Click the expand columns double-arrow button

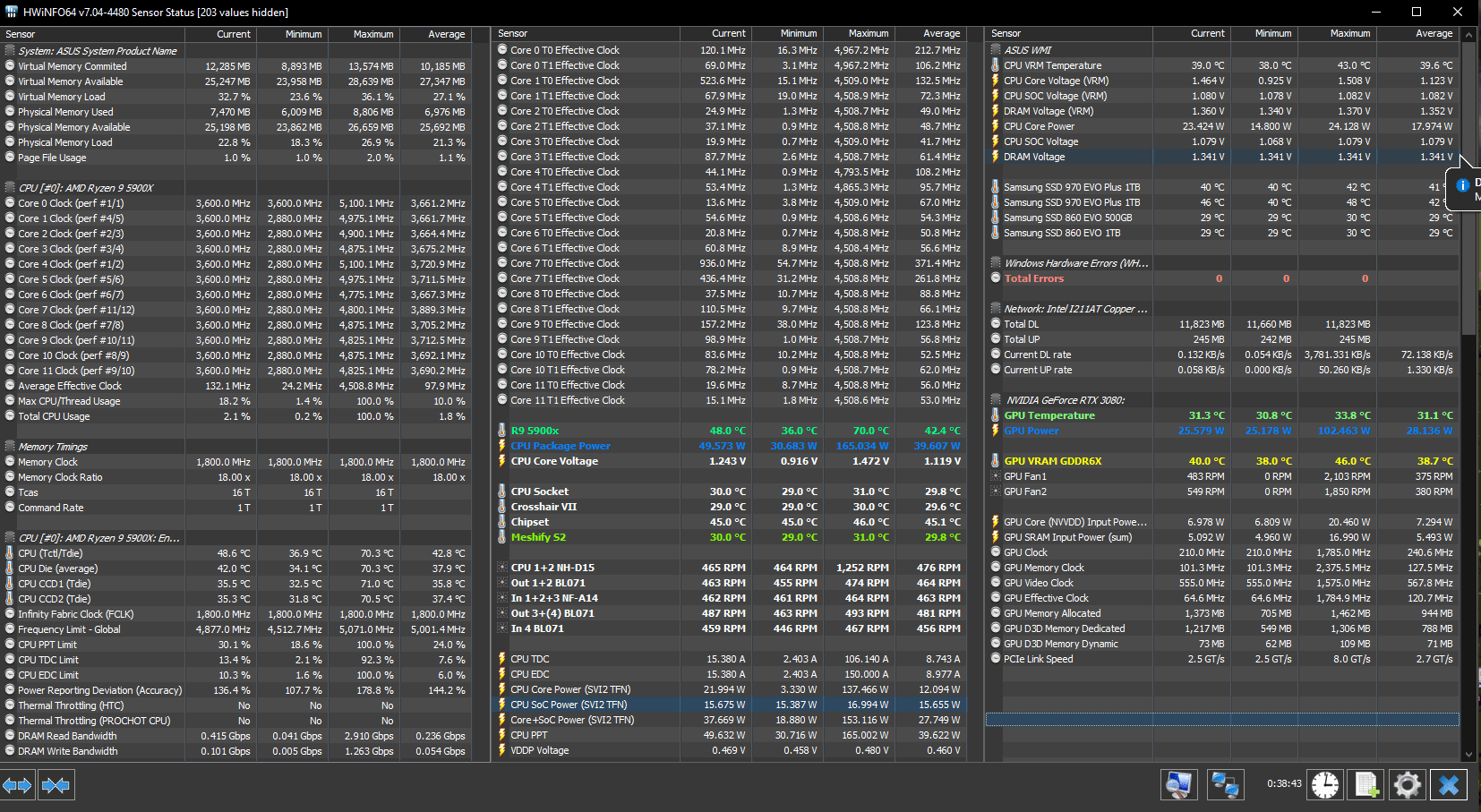point(18,785)
